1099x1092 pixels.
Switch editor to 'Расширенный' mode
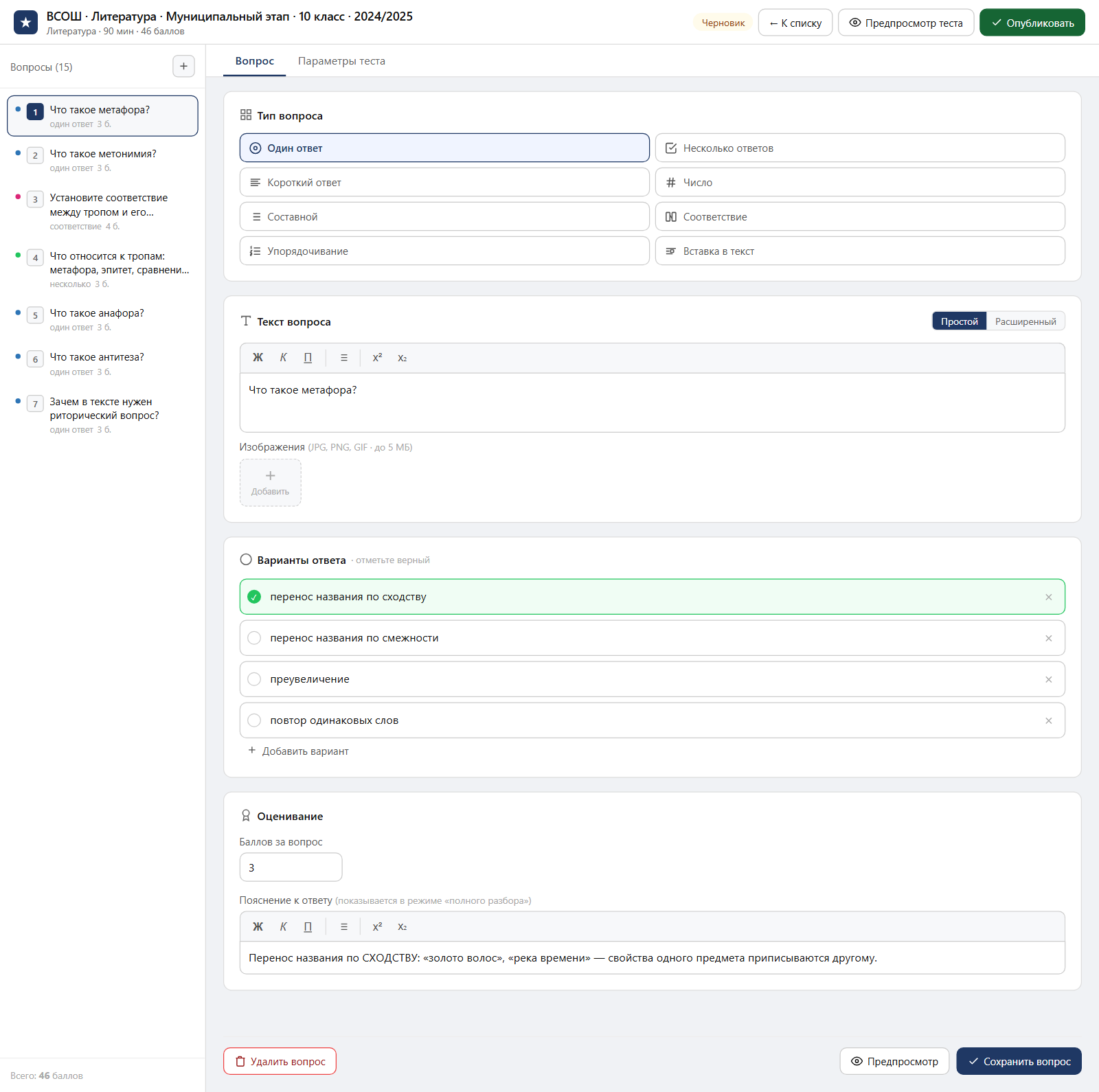tap(1026, 321)
